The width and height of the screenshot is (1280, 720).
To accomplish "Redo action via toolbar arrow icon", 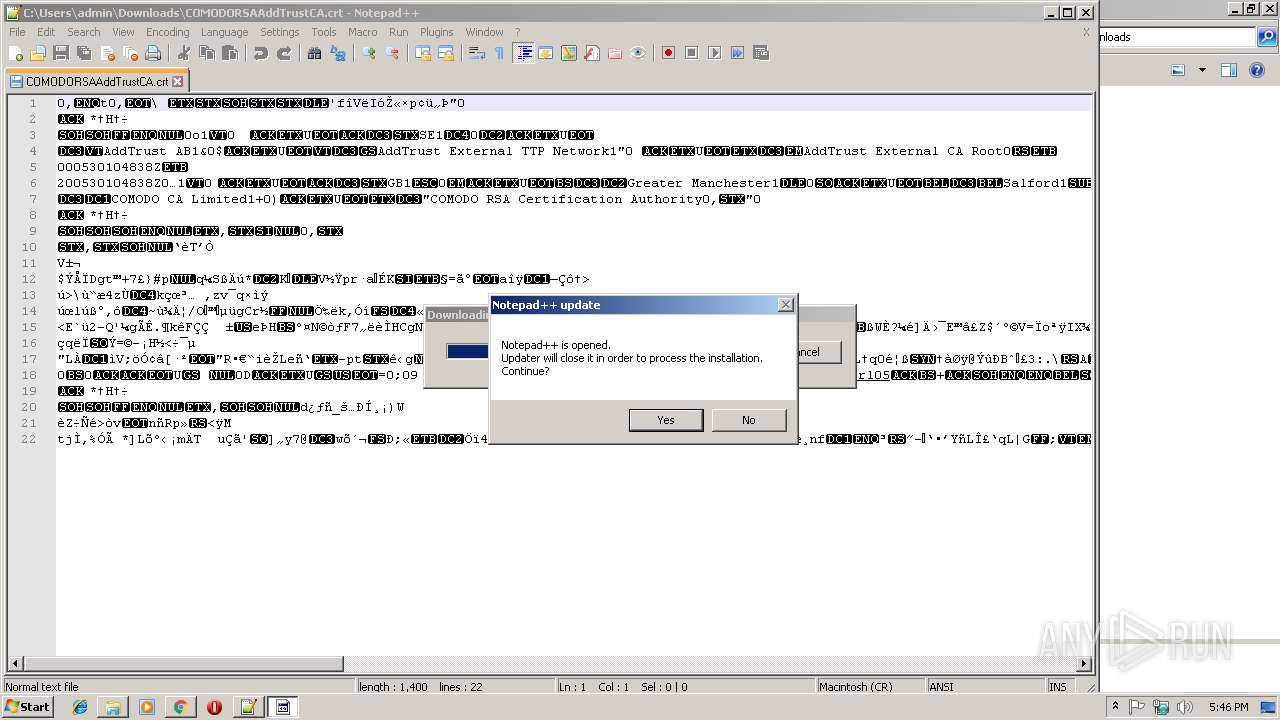I will point(284,53).
